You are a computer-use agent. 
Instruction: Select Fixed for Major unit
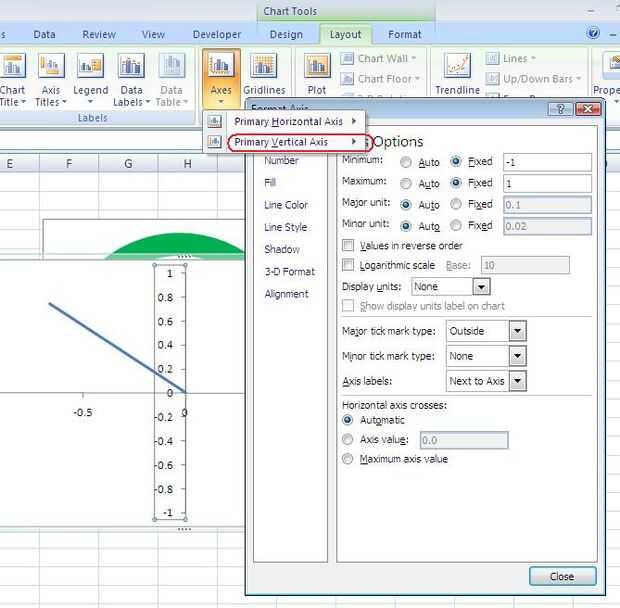click(456, 204)
